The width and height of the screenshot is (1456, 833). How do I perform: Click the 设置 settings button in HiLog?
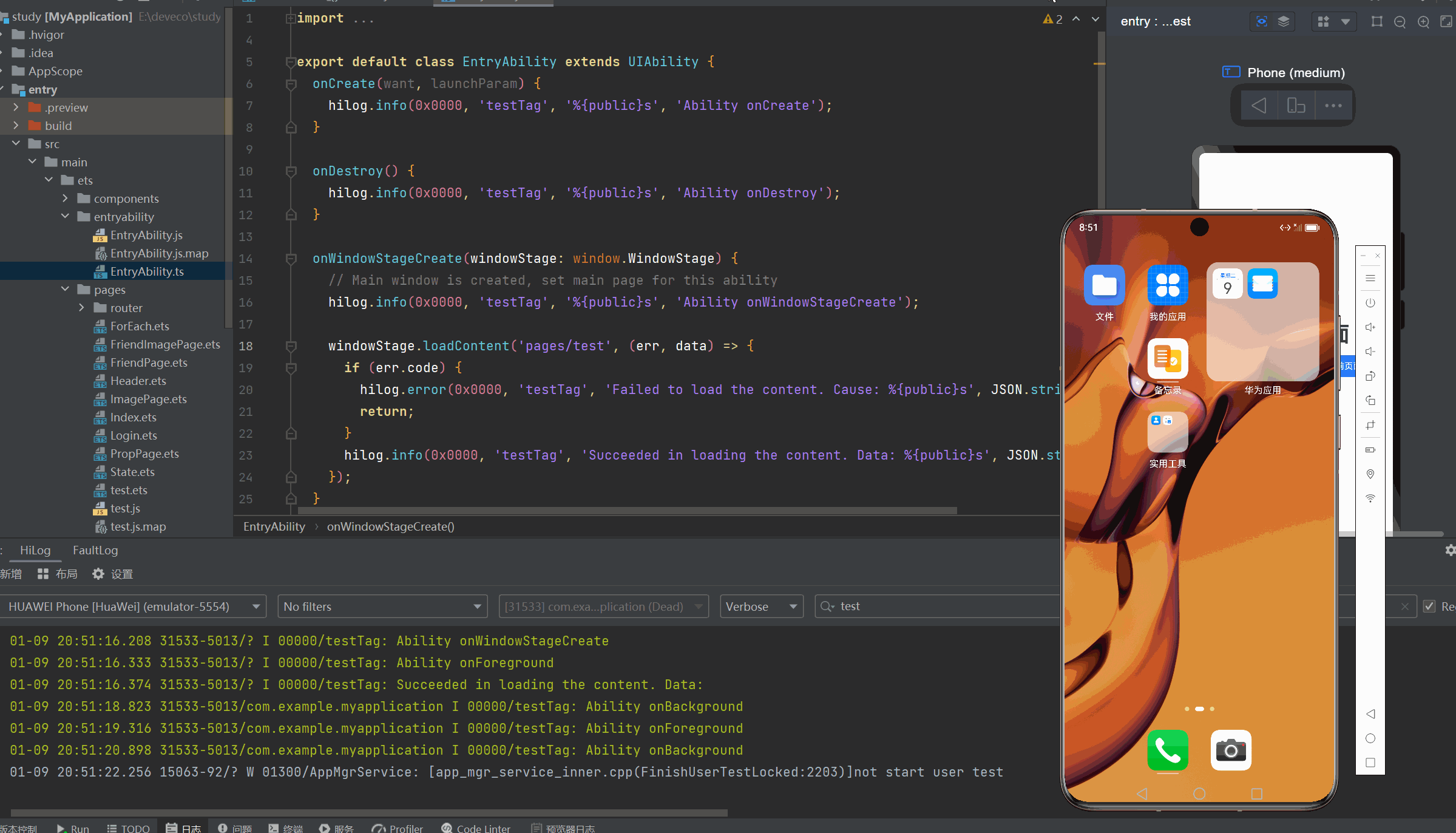113,574
